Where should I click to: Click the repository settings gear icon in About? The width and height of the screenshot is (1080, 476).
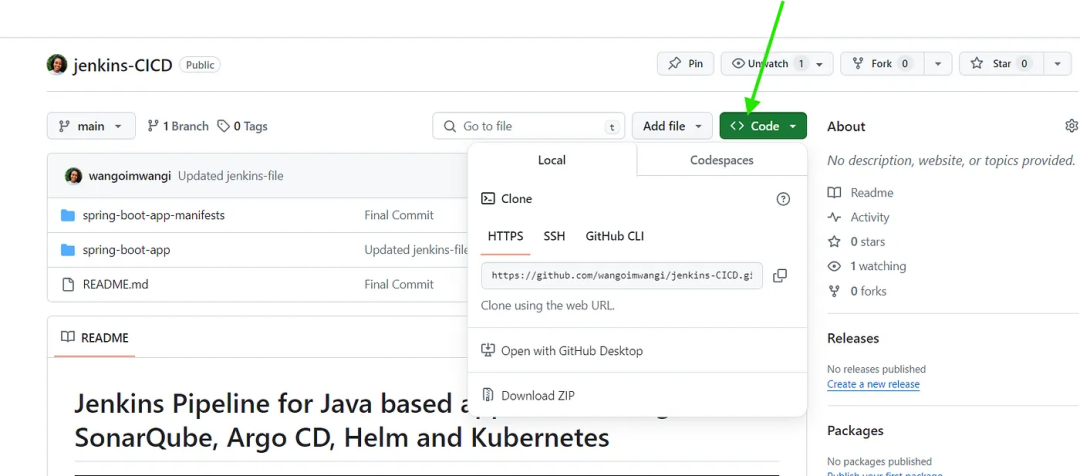[x=1071, y=126]
